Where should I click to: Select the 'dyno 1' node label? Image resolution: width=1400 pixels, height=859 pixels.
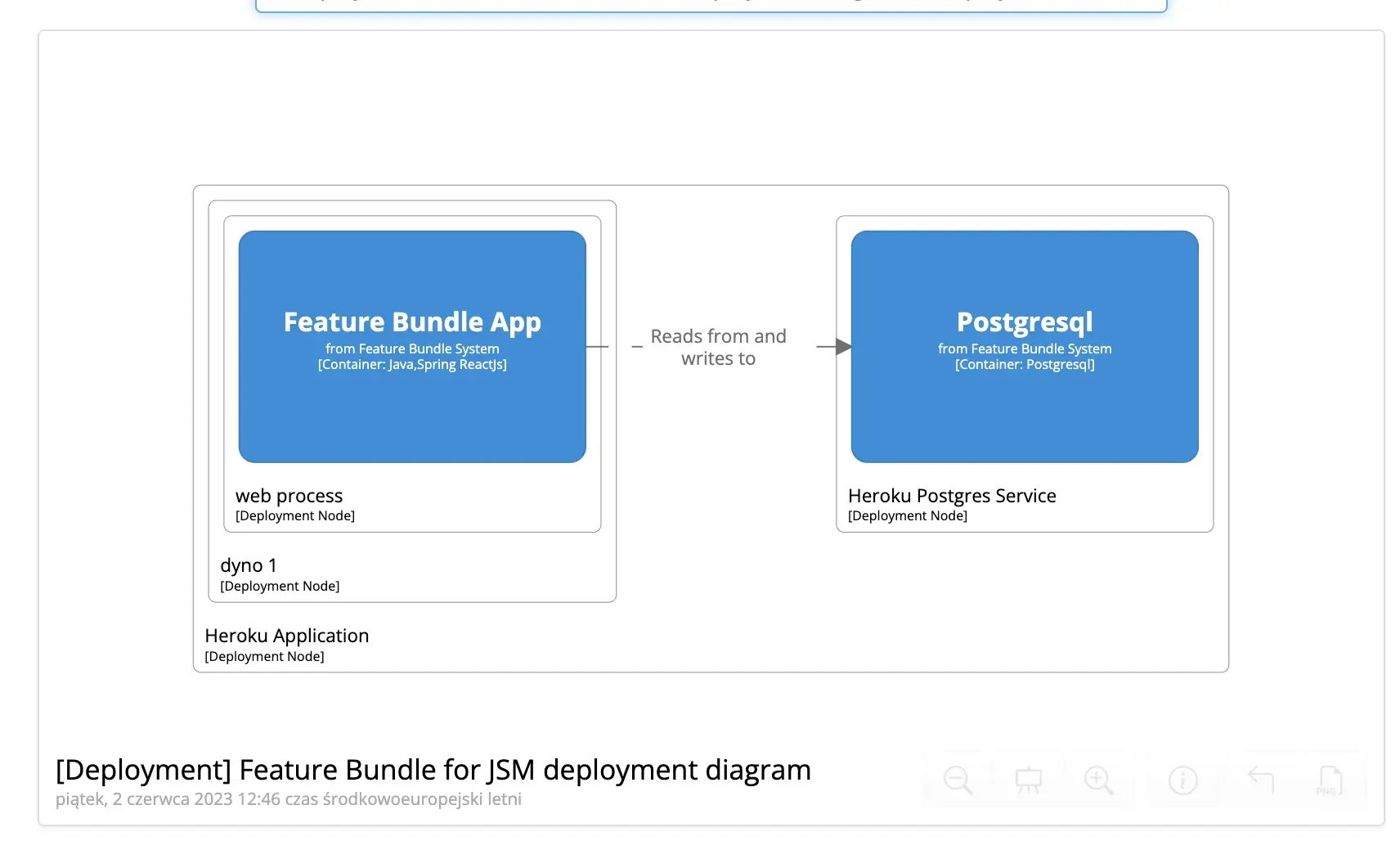coord(249,565)
